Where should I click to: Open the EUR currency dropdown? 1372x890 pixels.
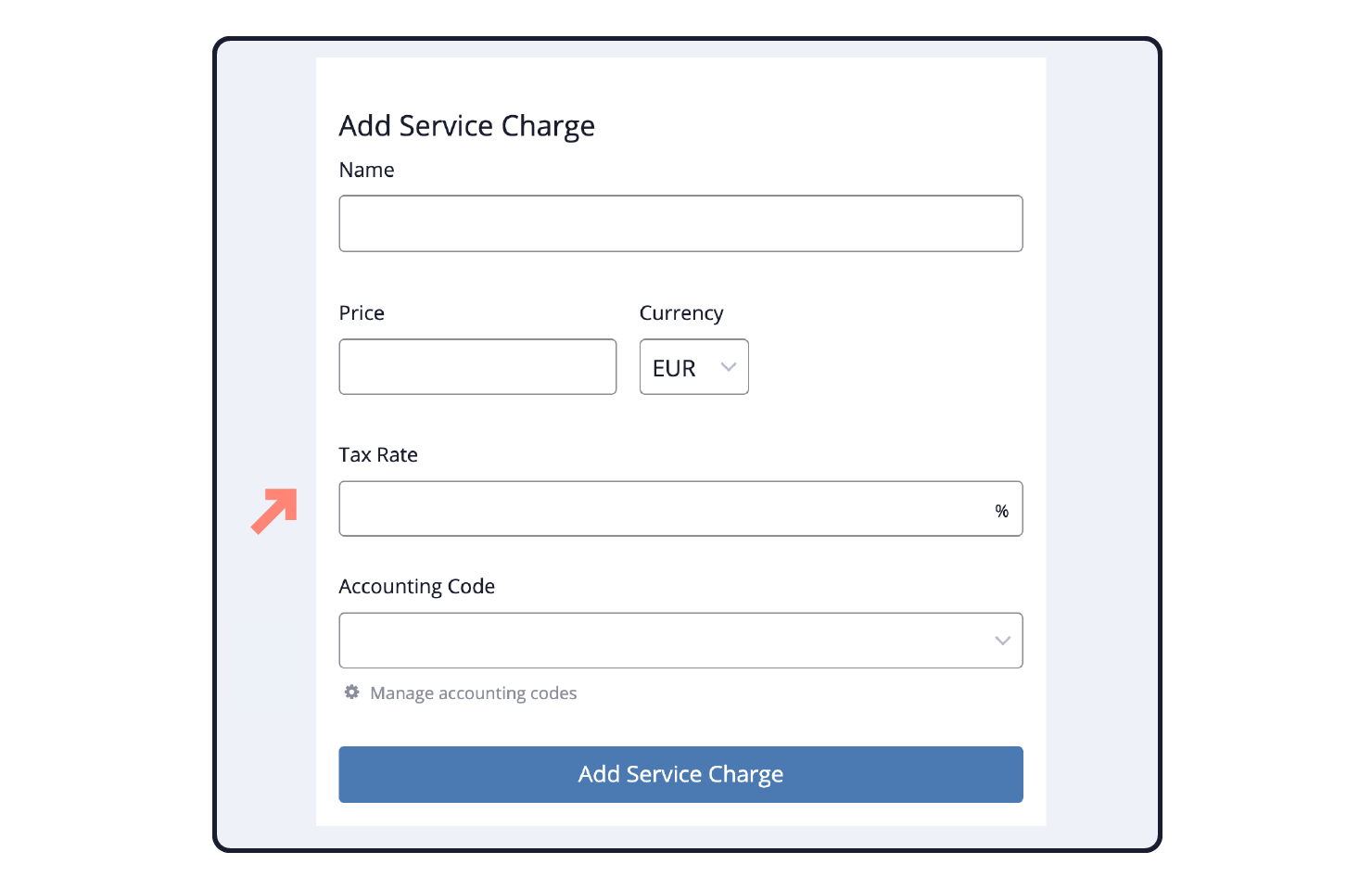(693, 367)
